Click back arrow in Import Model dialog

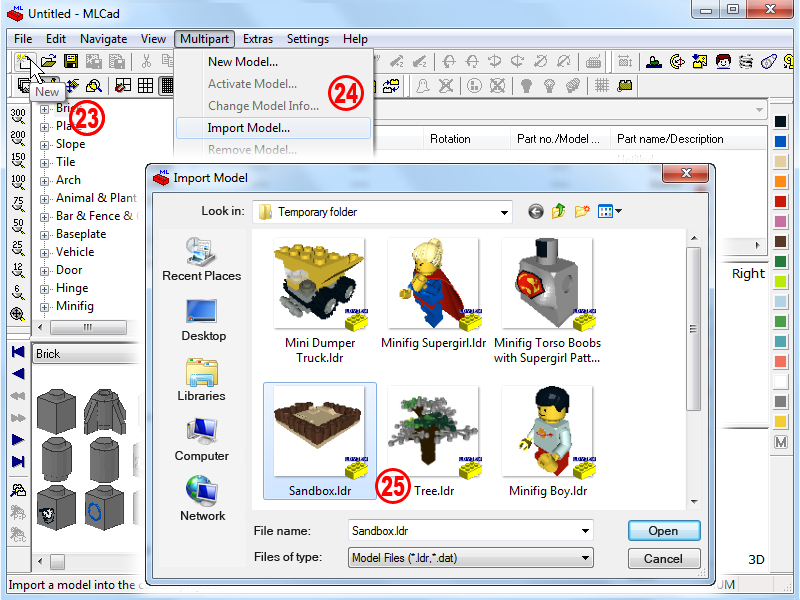tap(536, 211)
